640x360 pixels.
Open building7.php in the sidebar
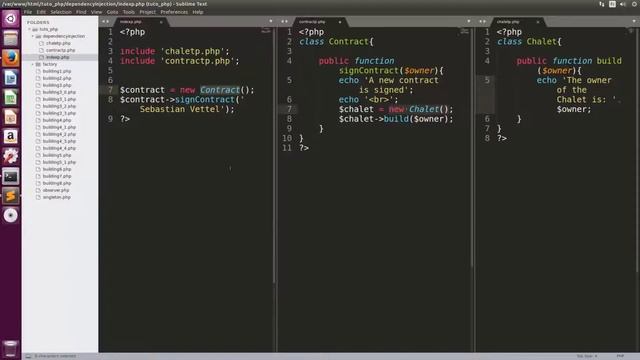(x=57, y=176)
